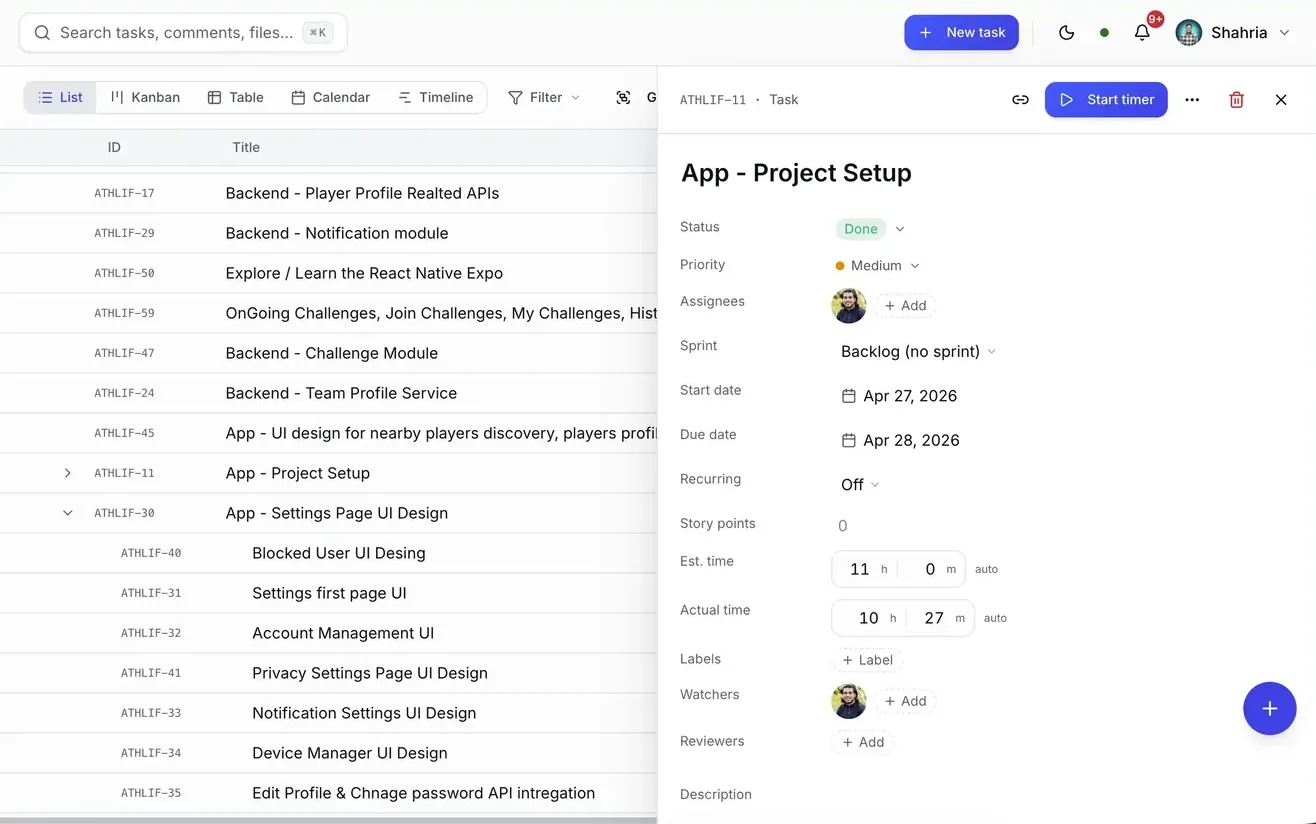This screenshot has height=824, width=1316.
Task: Open Recurring dropdown set to Off
Action: [860, 485]
